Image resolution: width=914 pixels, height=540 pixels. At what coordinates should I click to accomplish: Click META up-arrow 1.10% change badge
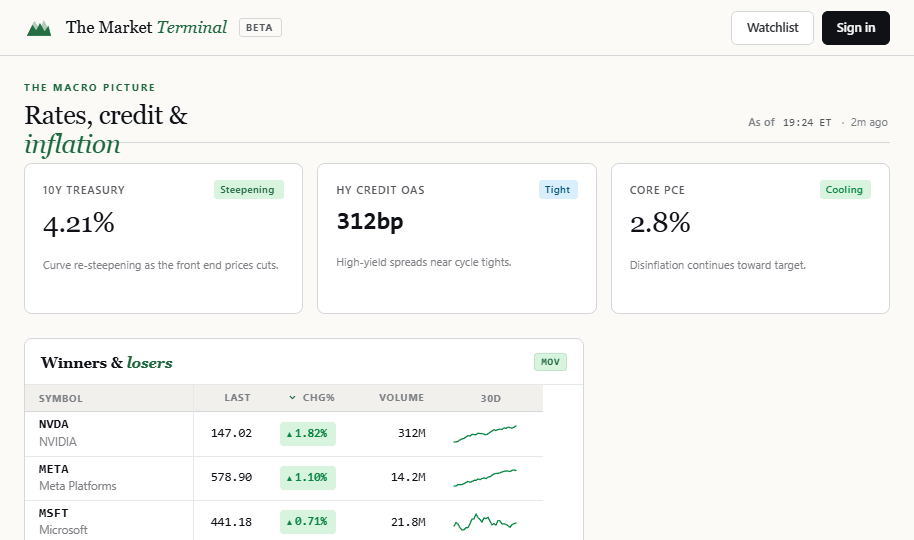point(308,478)
